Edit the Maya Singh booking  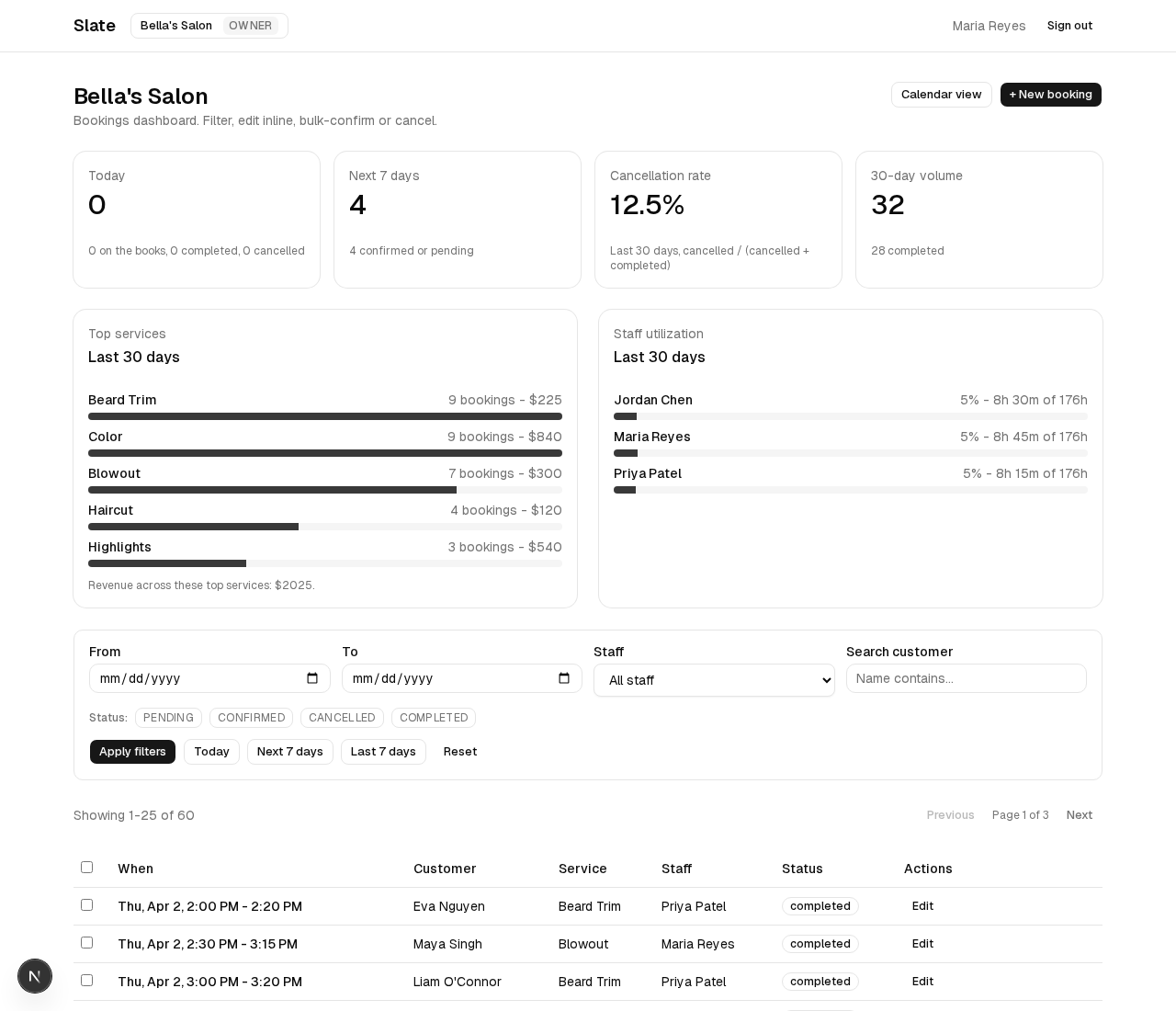point(922,944)
